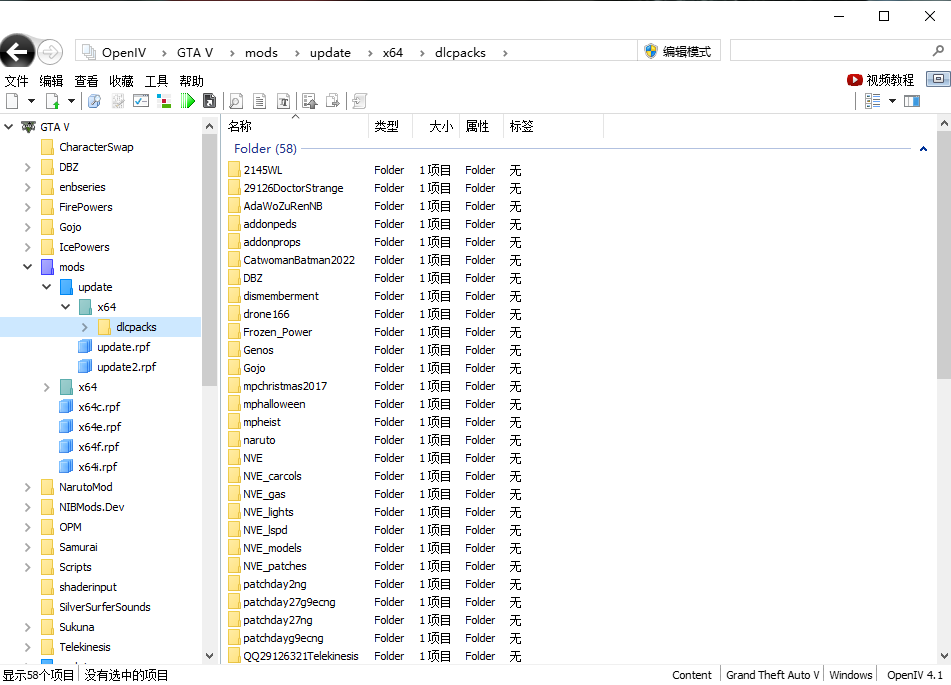Click the checklist window toolbar icon
The image size is (951, 685).
pyautogui.click(x=141, y=101)
